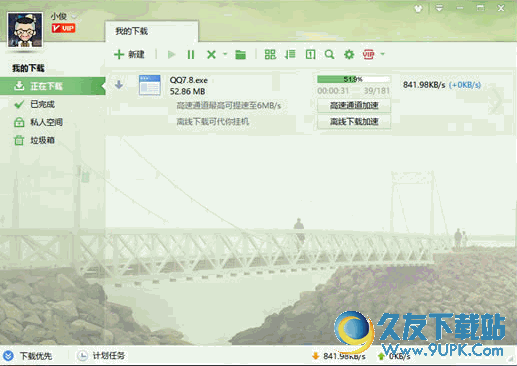Click 离线下载可代你挂机 hint text
517x366 pixels.
[213, 122]
